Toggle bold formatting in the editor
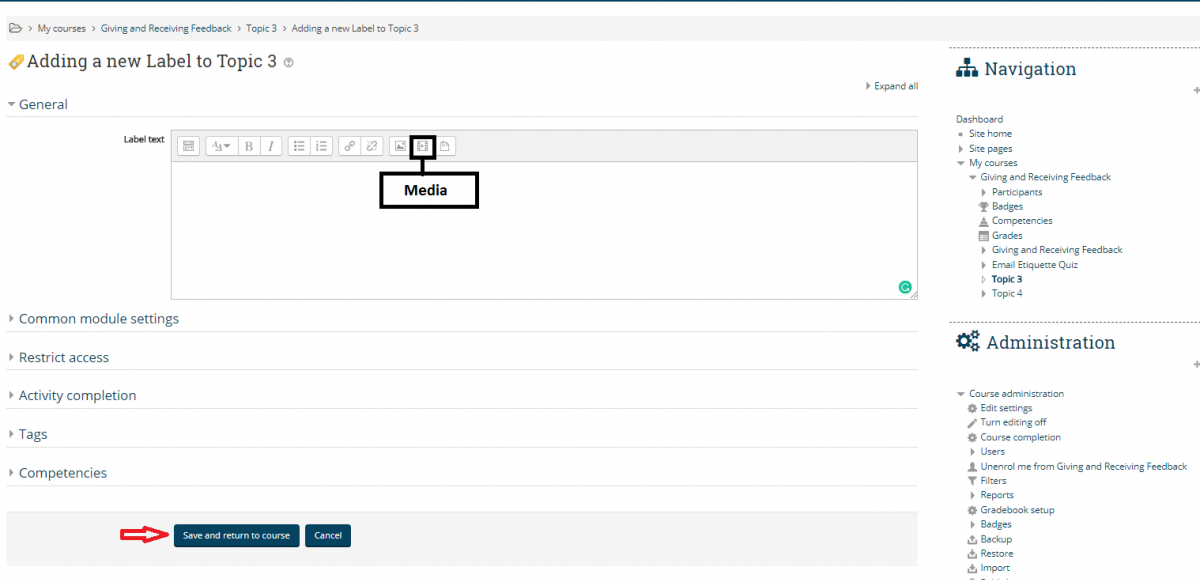The image size is (1200, 582). pyautogui.click(x=248, y=146)
